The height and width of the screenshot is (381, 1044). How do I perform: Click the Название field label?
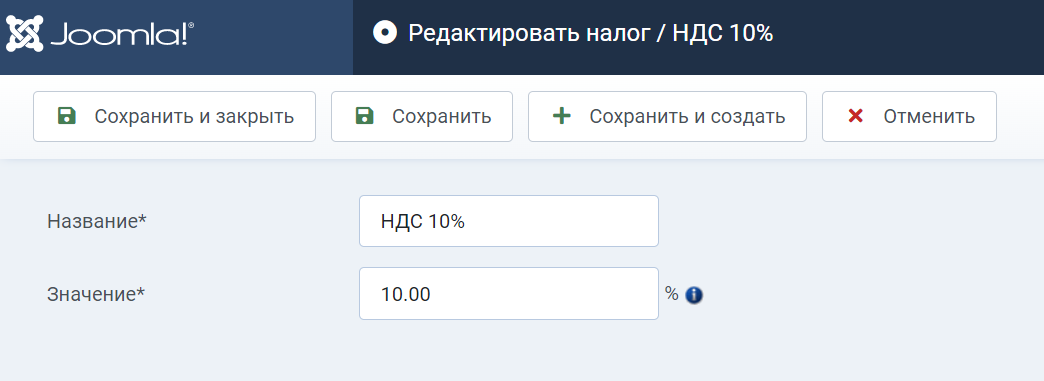tap(97, 221)
